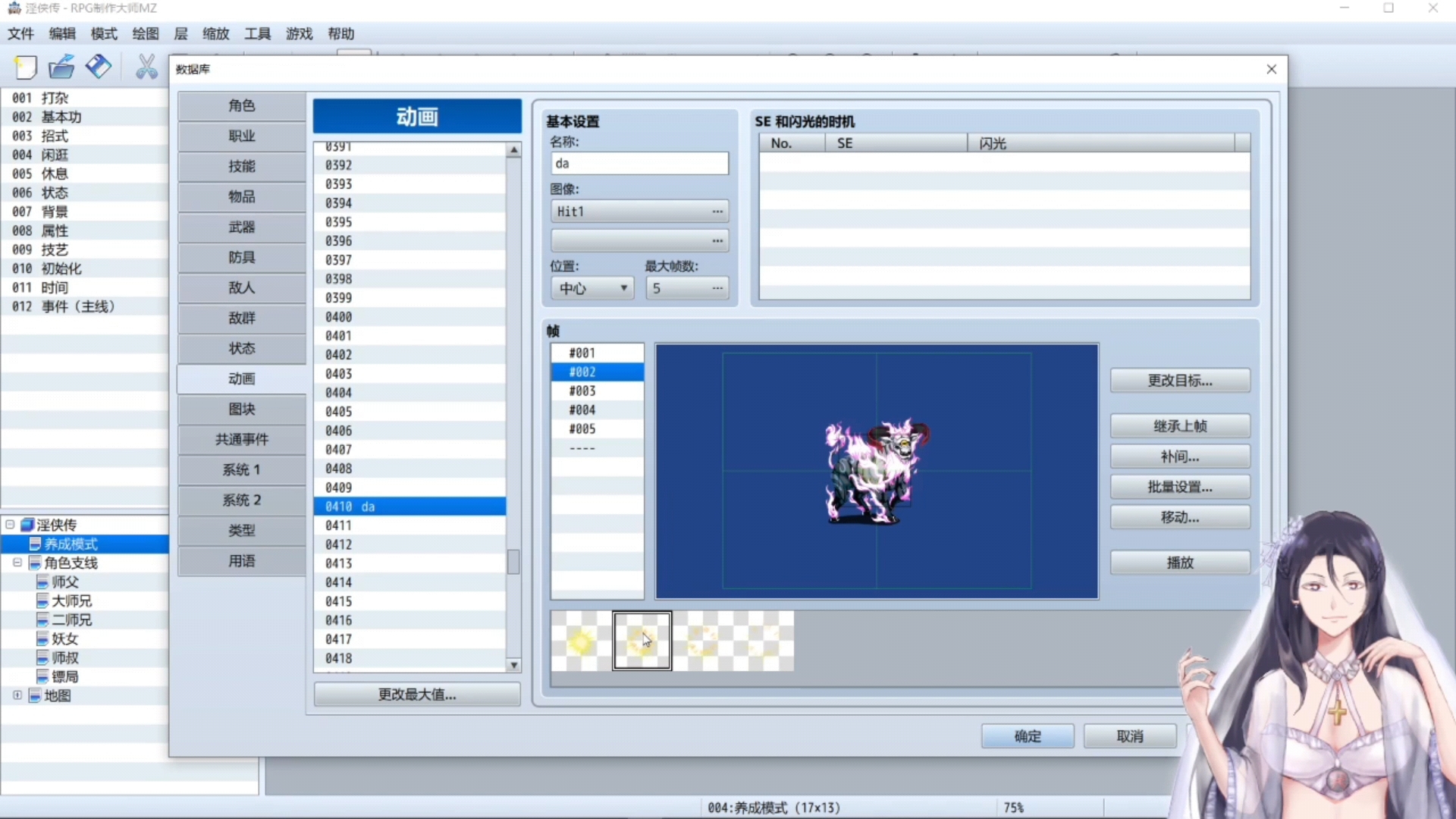Close the 数据库 dialog
The height and width of the screenshot is (819, 1456).
1272,69
